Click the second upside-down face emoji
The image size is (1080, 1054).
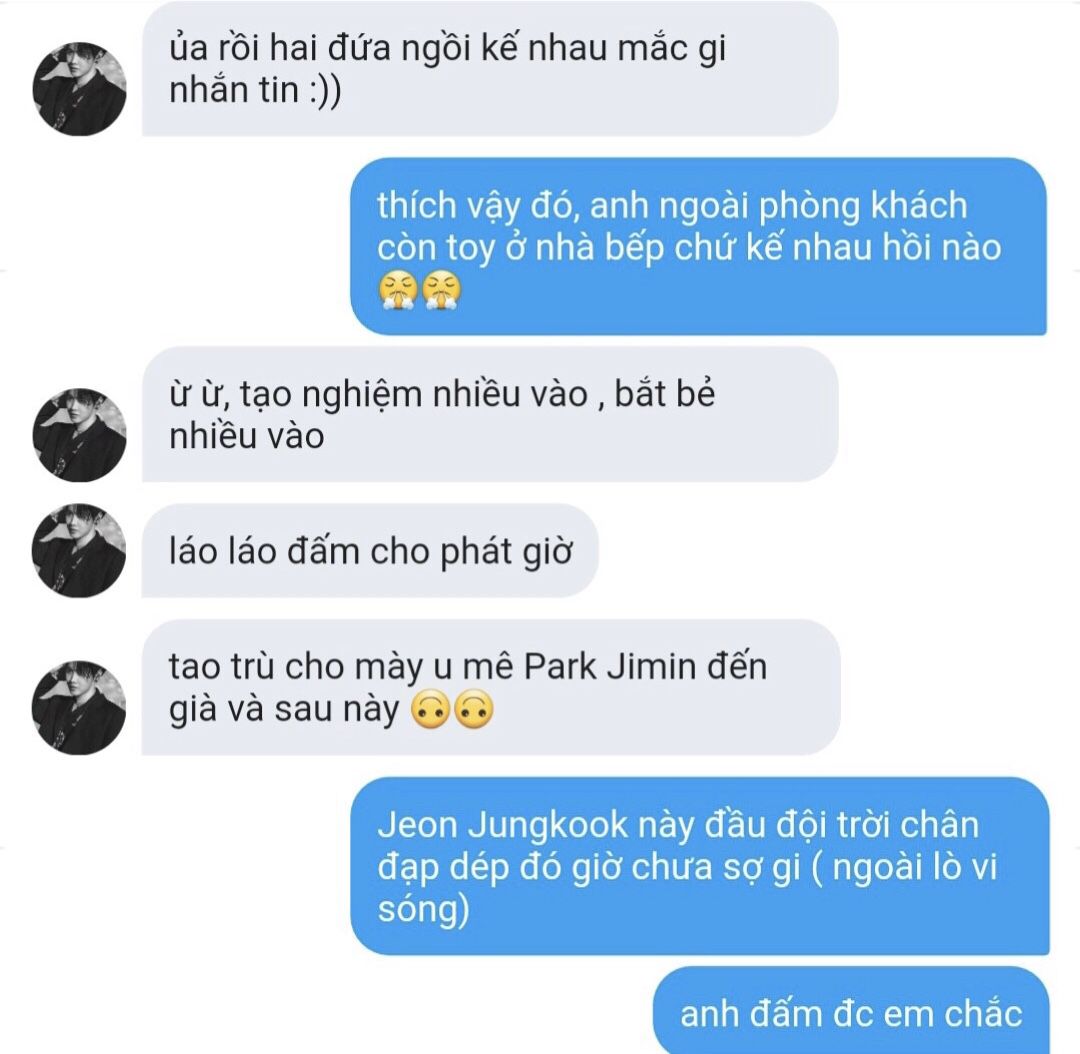473,710
